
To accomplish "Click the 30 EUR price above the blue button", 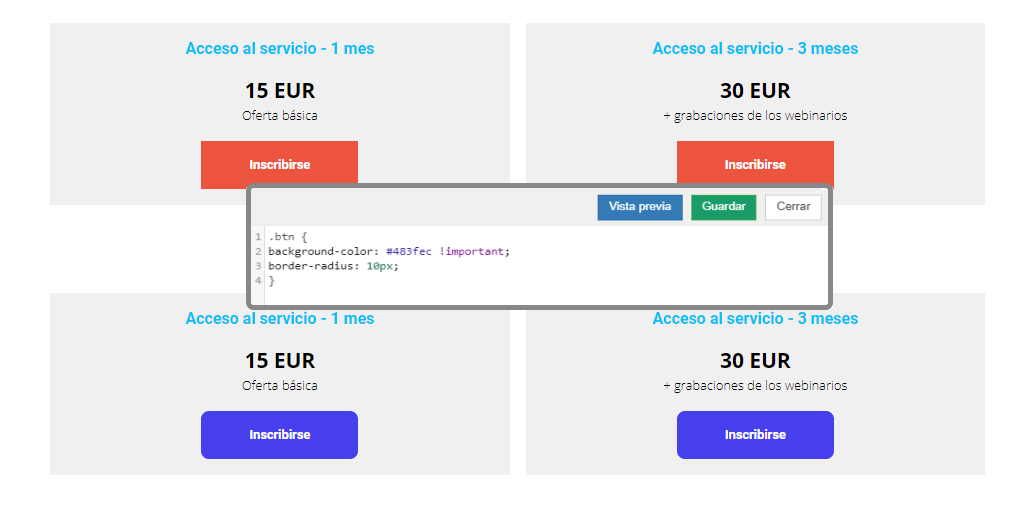I will point(755,361).
